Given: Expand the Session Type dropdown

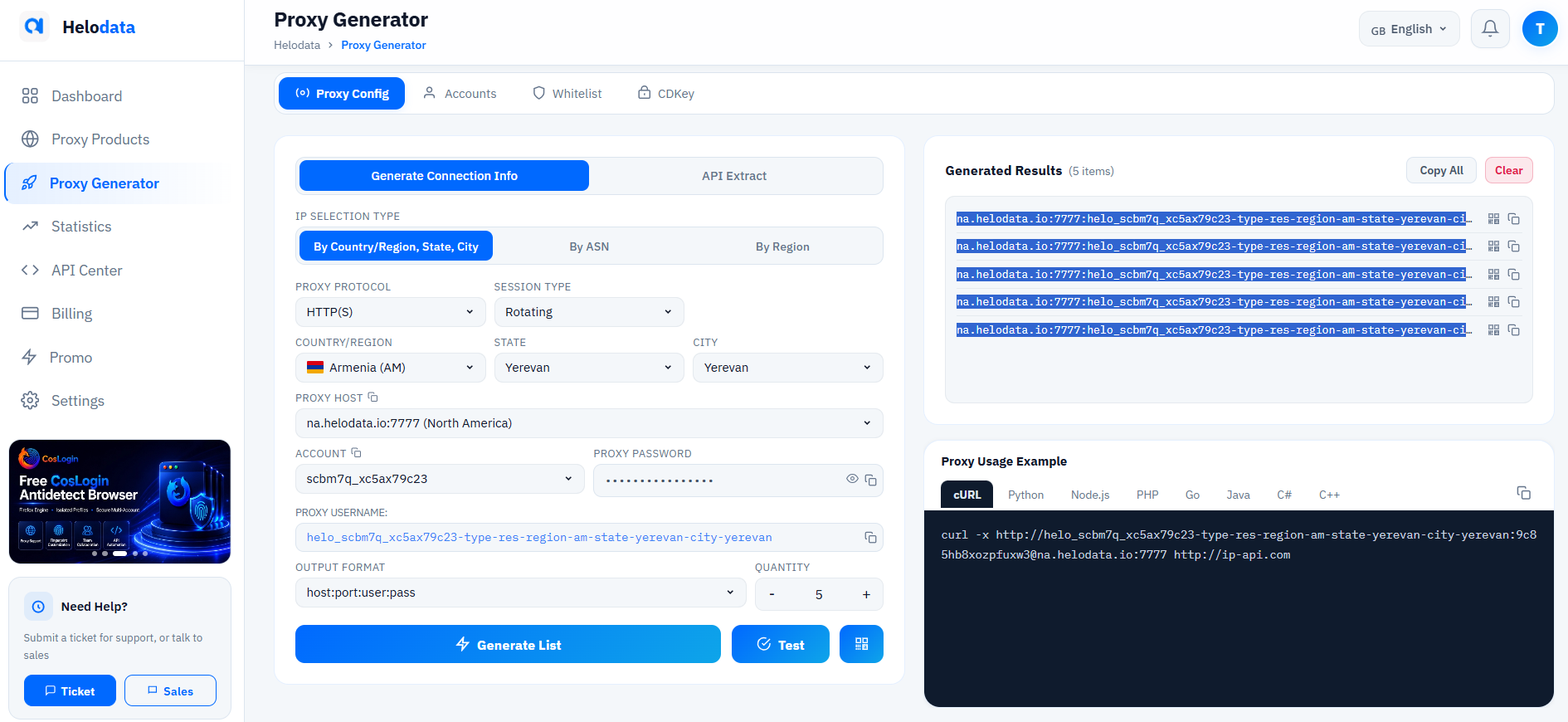Looking at the screenshot, I should click(589, 312).
